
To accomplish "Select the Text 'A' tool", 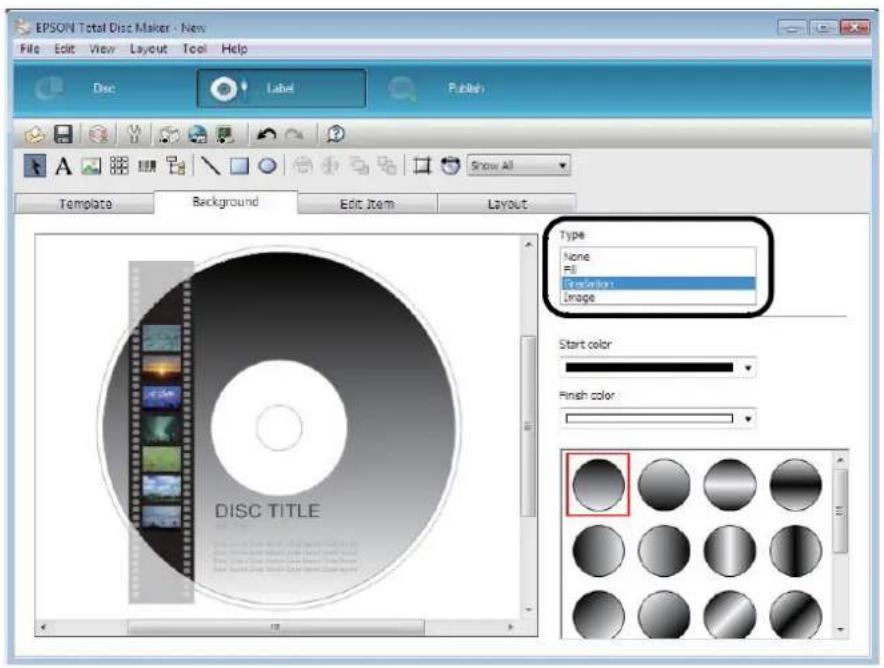I will [x=63, y=167].
